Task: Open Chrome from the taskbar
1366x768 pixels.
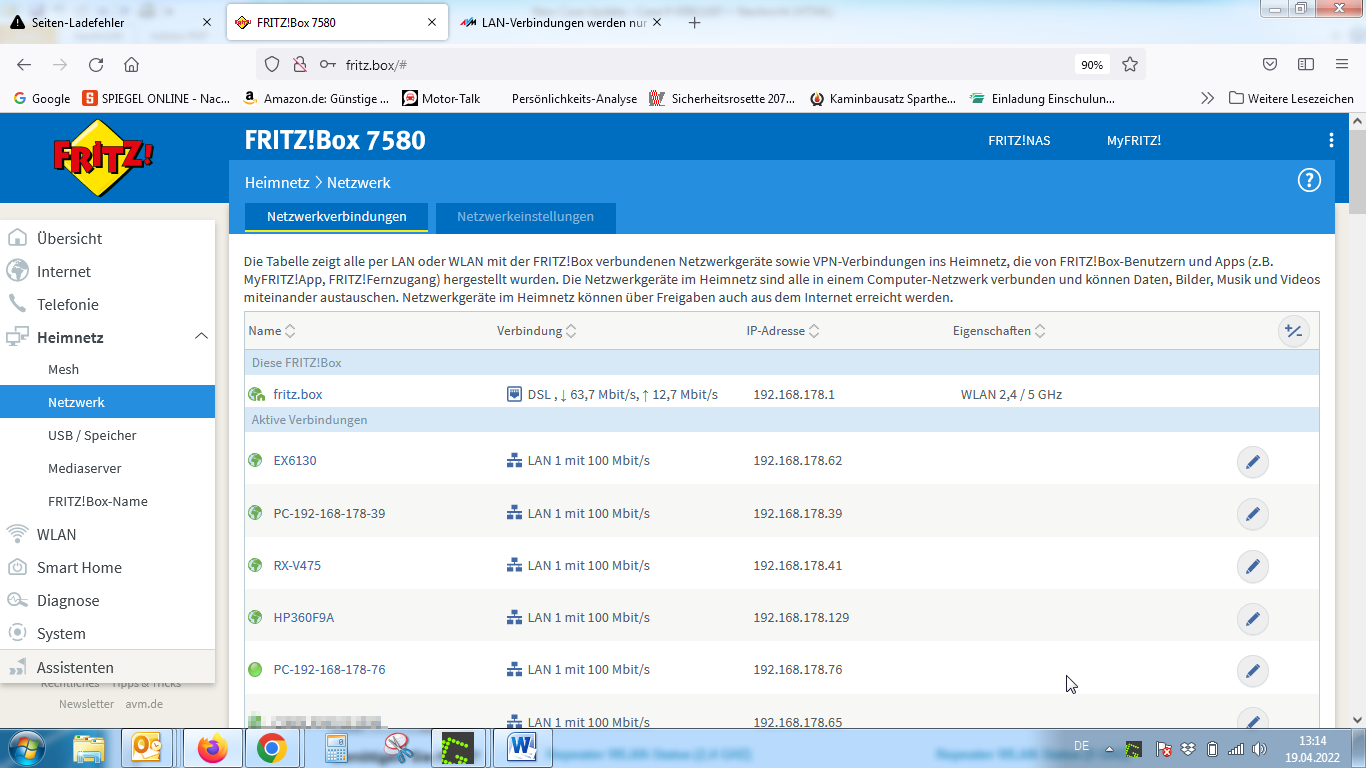Action: coord(271,748)
